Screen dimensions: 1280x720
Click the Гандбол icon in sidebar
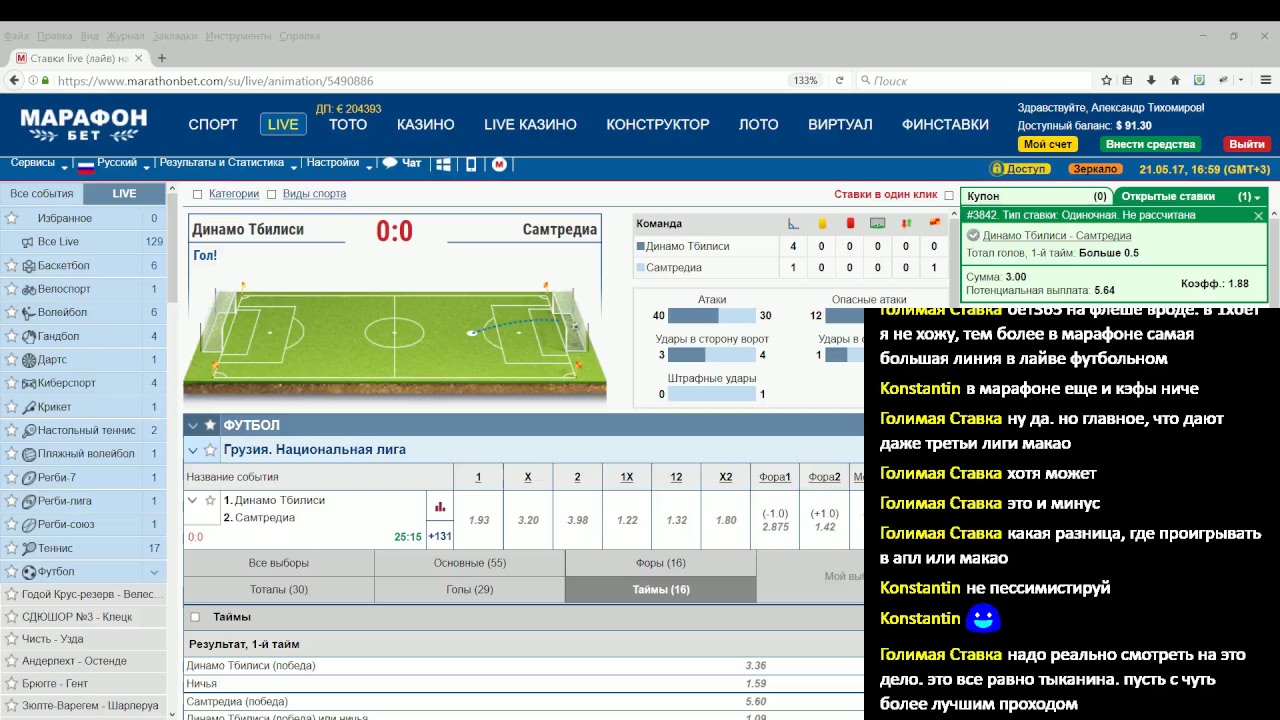(29, 336)
